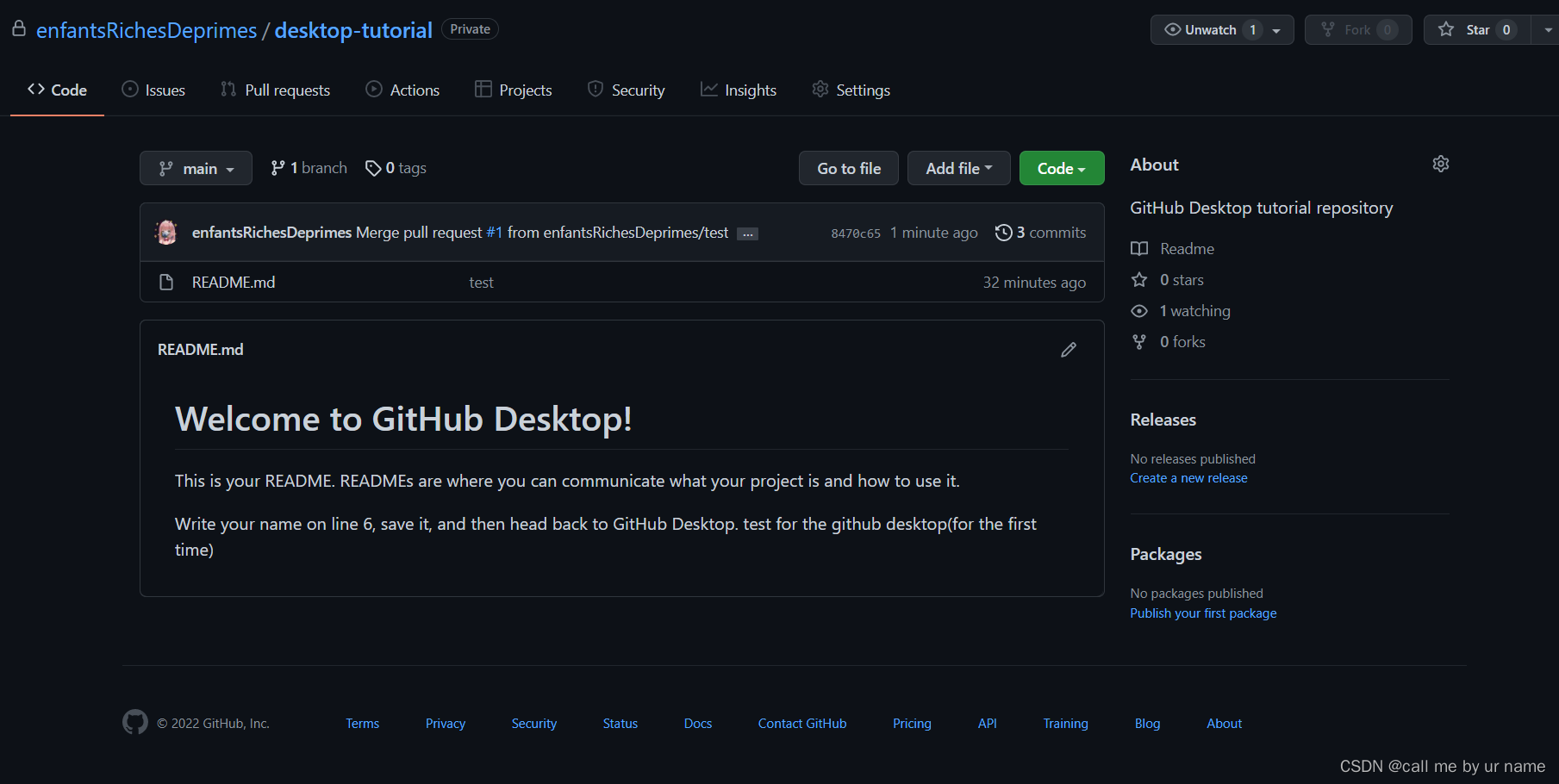Edit the README using the pencil icon

click(x=1068, y=350)
